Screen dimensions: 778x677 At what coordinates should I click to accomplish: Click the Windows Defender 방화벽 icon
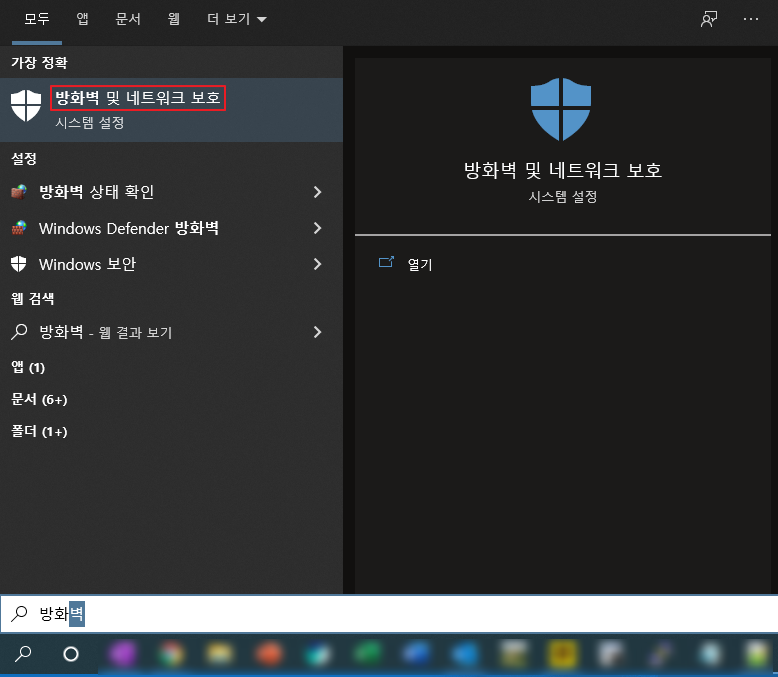(19, 228)
